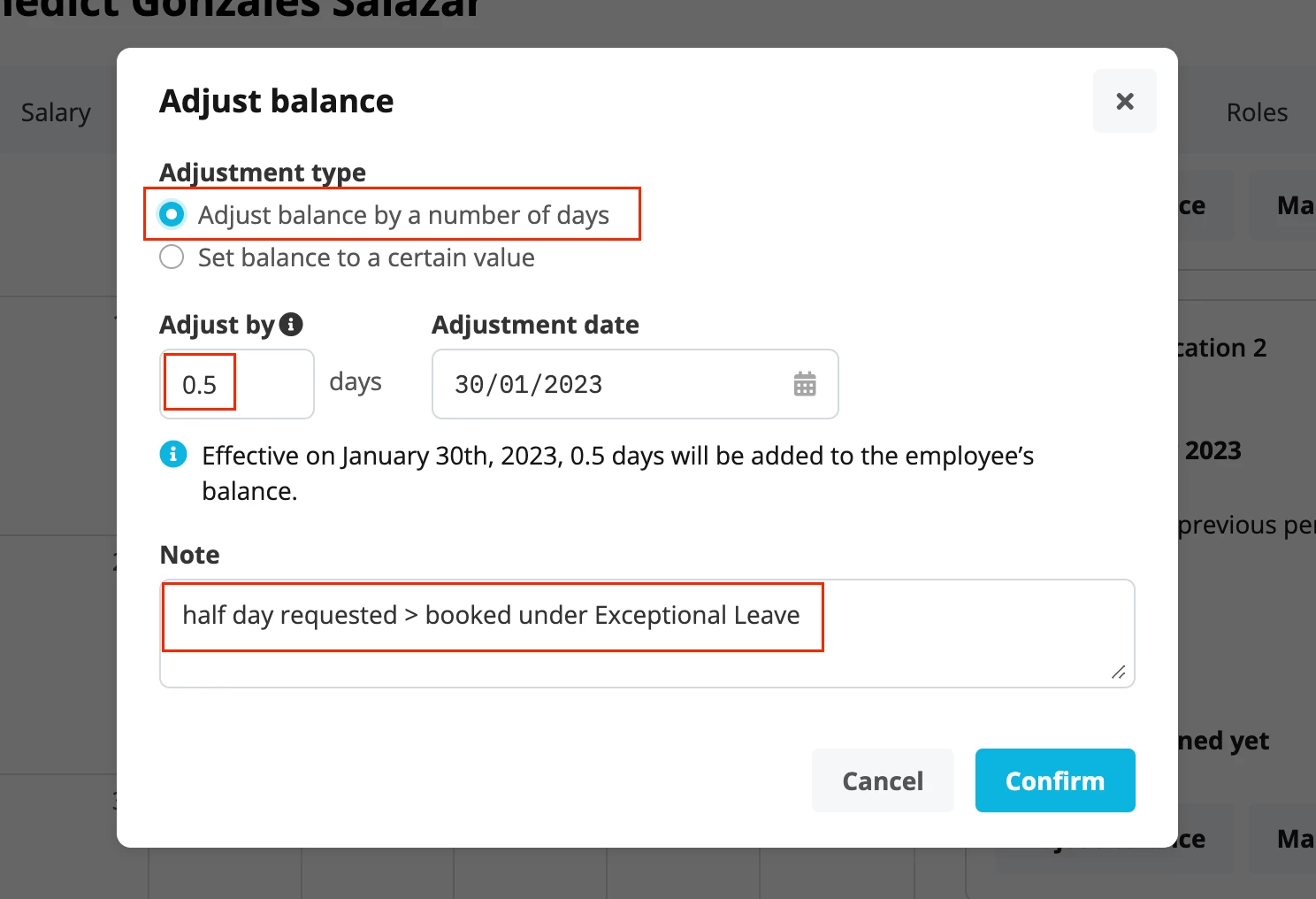Click the Adjustment type heading

[x=263, y=172]
